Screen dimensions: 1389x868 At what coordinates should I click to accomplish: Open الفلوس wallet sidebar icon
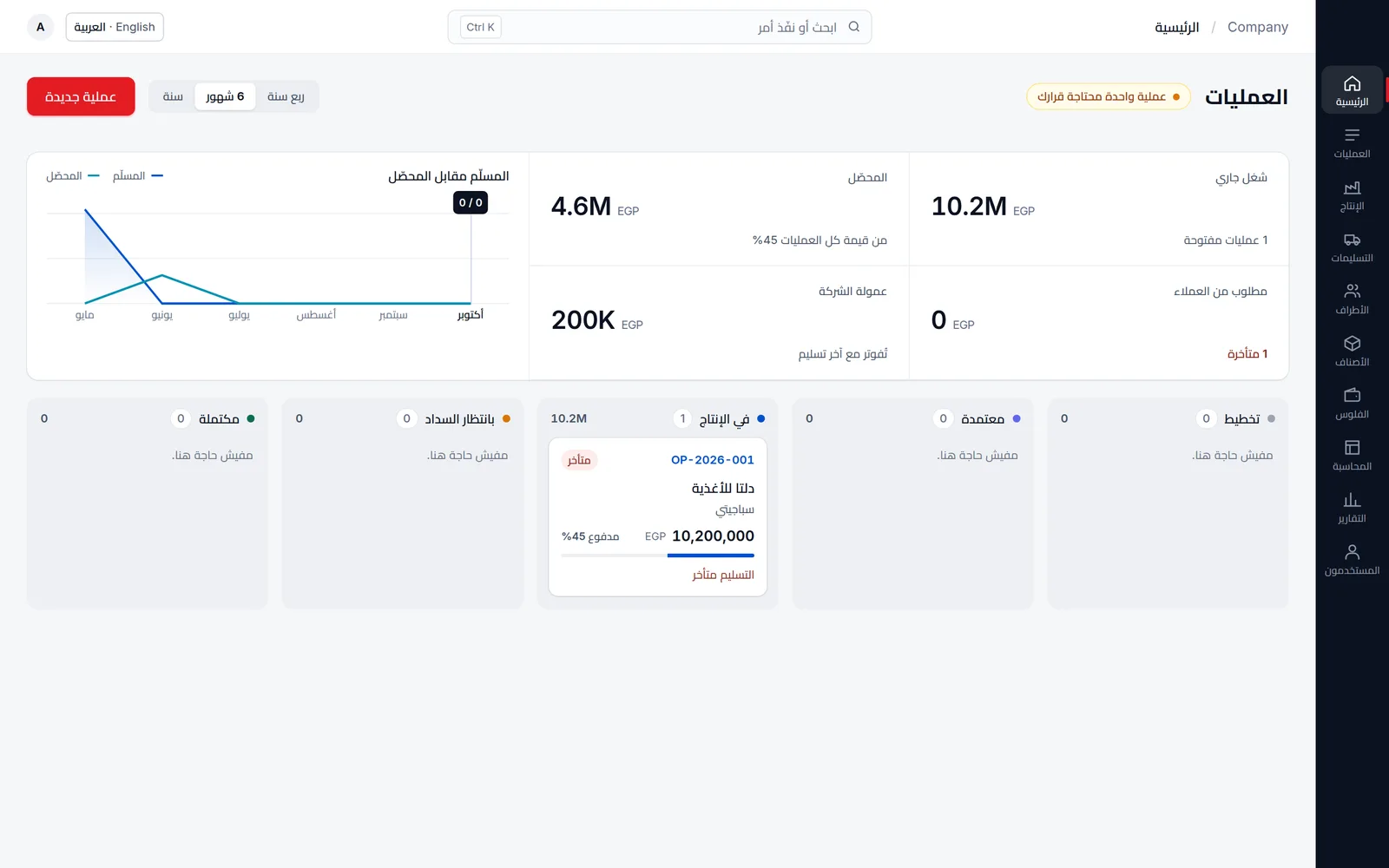point(1352,404)
